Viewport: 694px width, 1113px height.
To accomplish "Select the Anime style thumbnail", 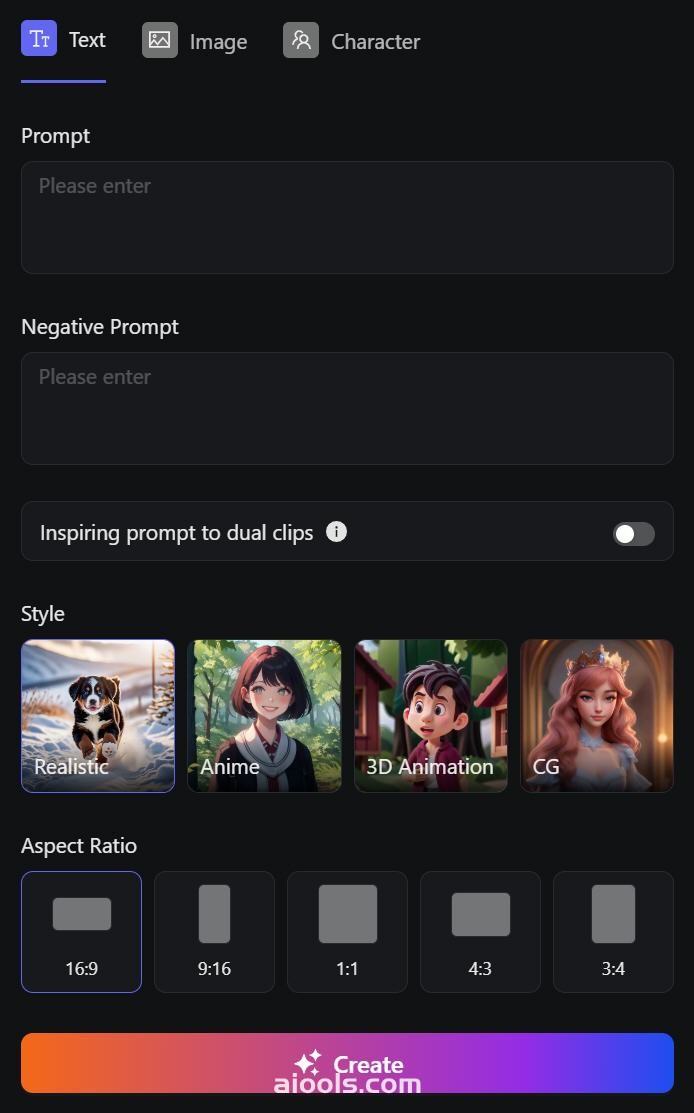I will tap(264, 716).
